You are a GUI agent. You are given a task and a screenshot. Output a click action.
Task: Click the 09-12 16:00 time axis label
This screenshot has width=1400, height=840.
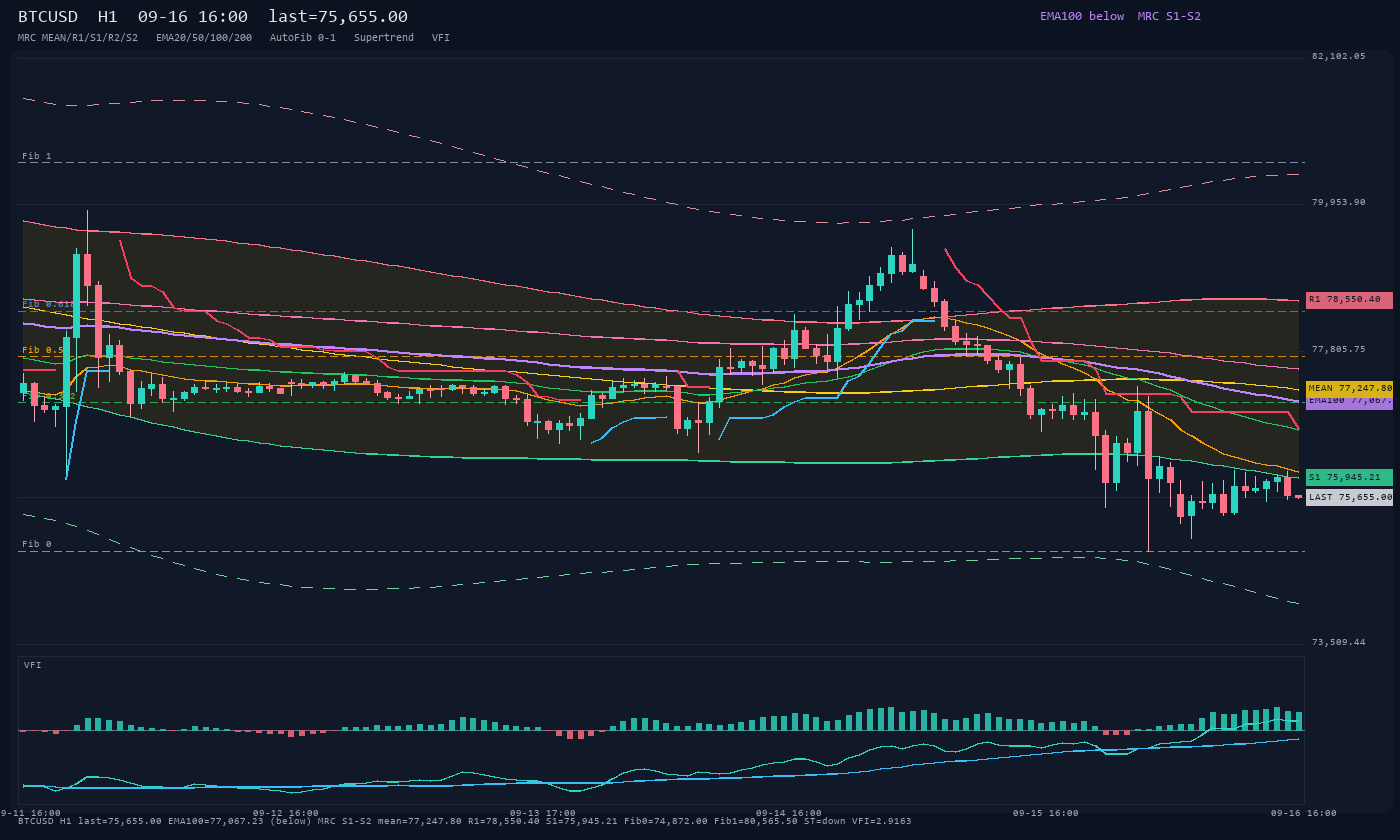point(286,813)
